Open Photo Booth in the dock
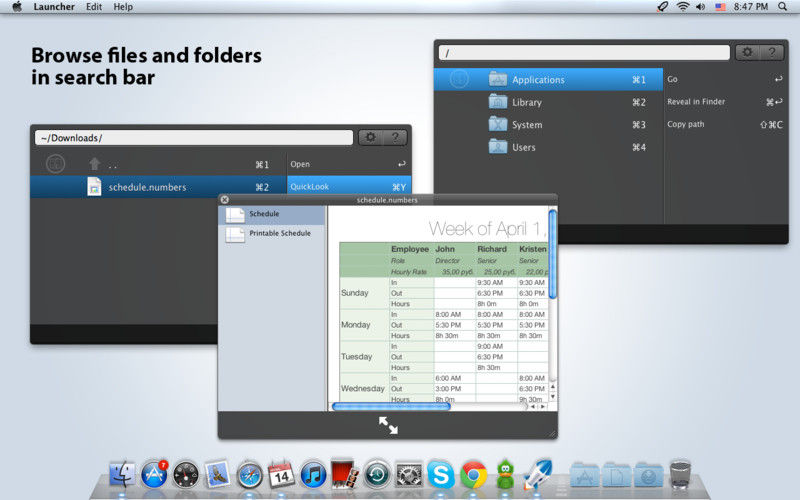Image resolution: width=800 pixels, height=500 pixels. pos(344,474)
